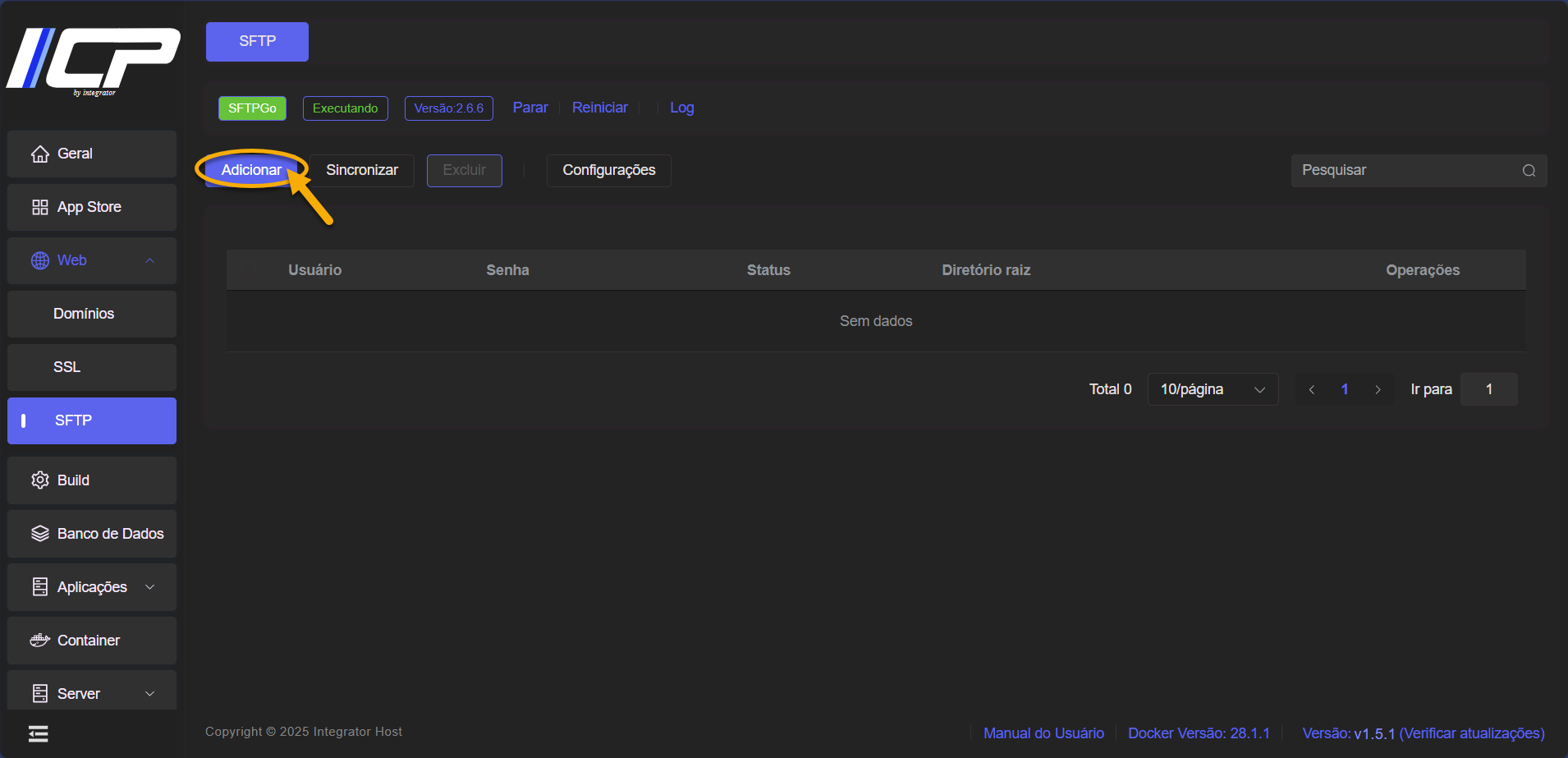
Task: Click the Adicionar button
Action: (x=251, y=170)
